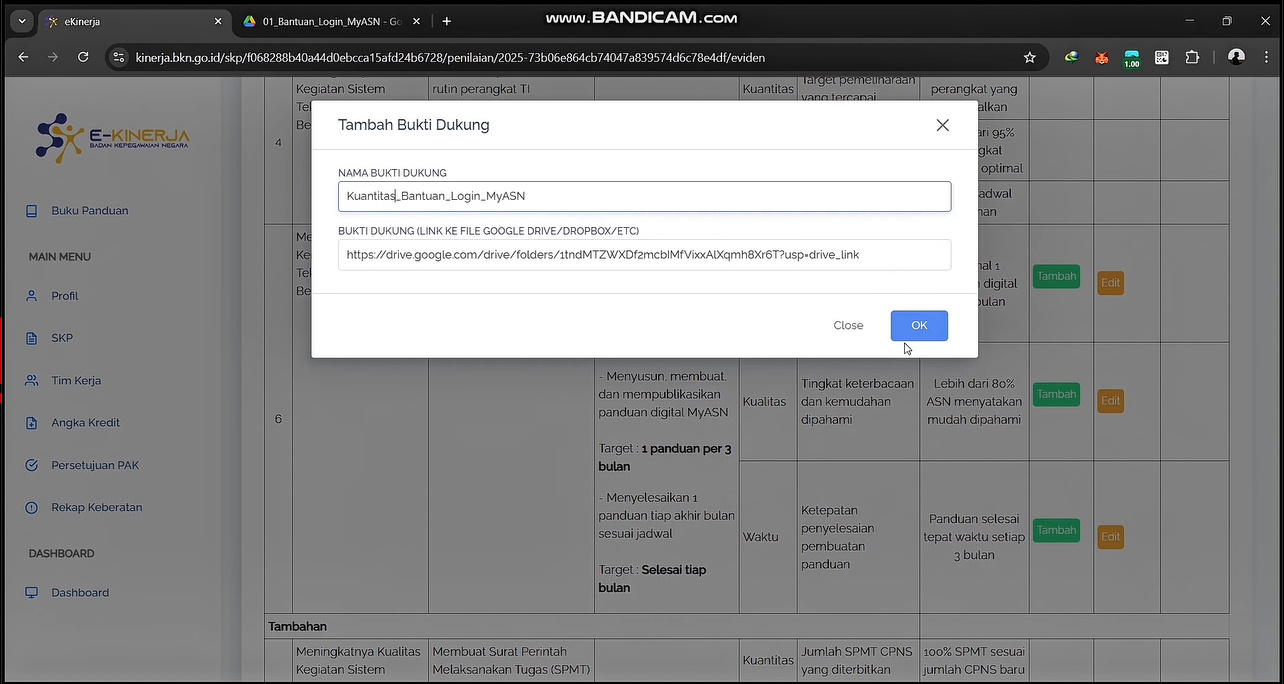
Task: Open a new browser tab
Action: click(x=447, y=21)
